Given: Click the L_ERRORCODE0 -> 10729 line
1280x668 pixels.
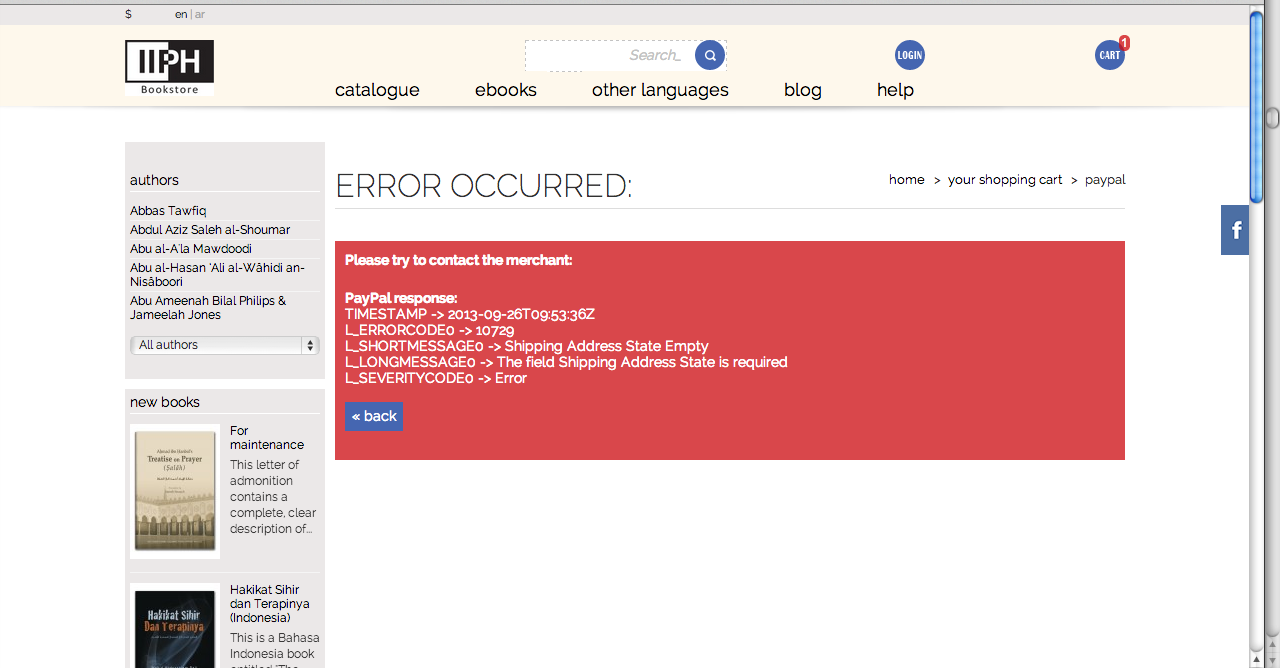Looking at the screenshot, I should 430,330.
